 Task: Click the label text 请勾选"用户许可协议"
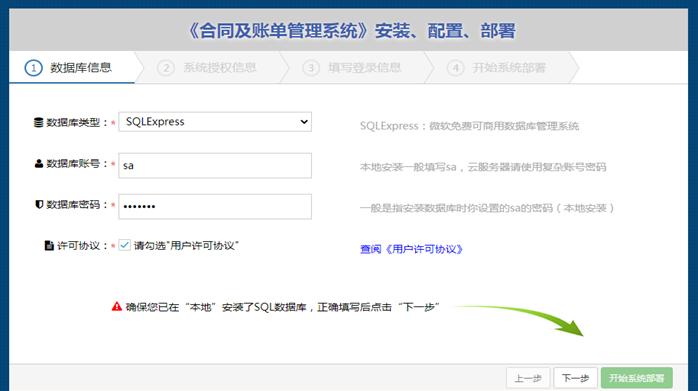point(186,245)
